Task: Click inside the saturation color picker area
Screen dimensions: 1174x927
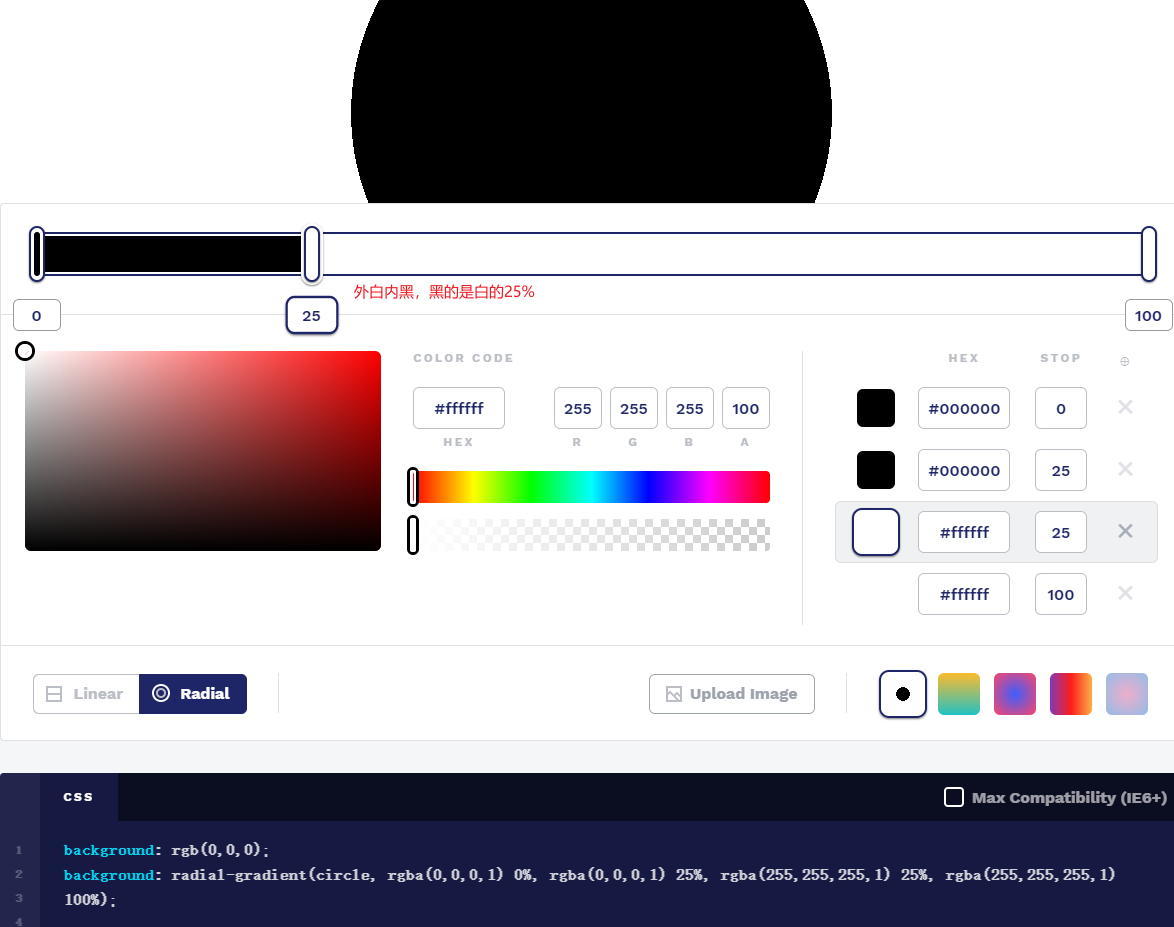Action: [203, 451]
